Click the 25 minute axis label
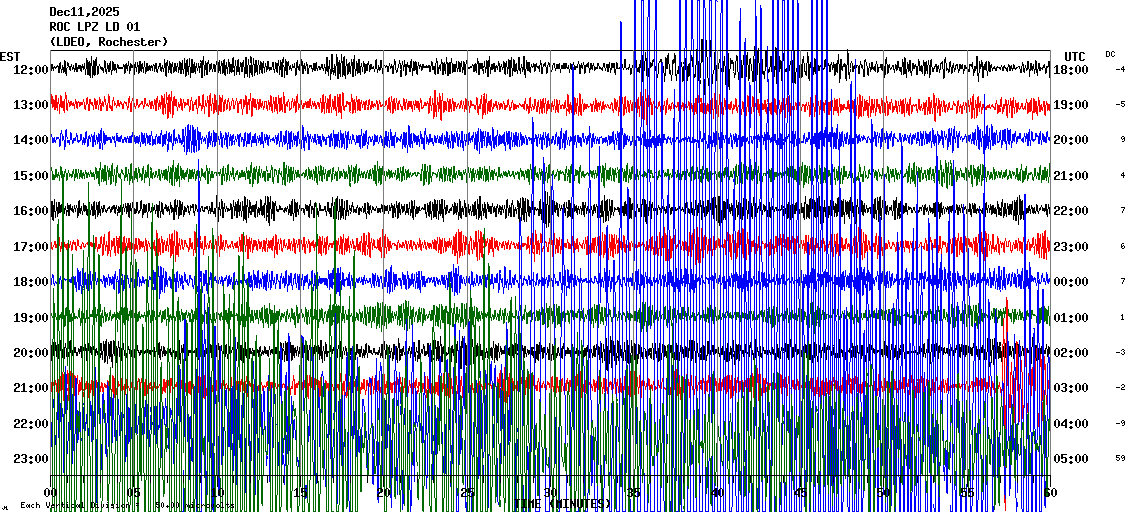The width and height of the screenshot is (1130, 519). click(x=467, y=493)
